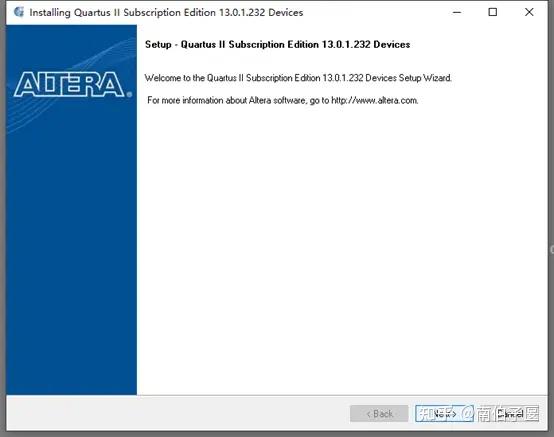
Task: Click the '13.0.1.232 Devices' text in heading
Action: click(x=366, y=45)
